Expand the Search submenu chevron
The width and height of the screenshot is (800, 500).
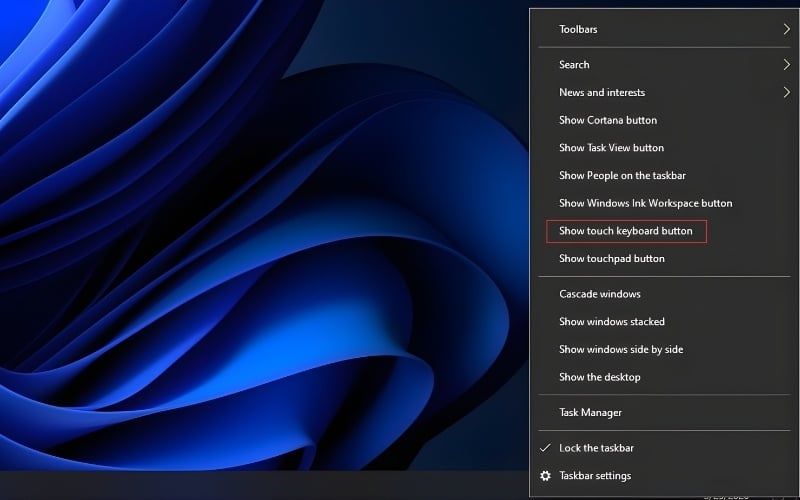pos(786,65)
